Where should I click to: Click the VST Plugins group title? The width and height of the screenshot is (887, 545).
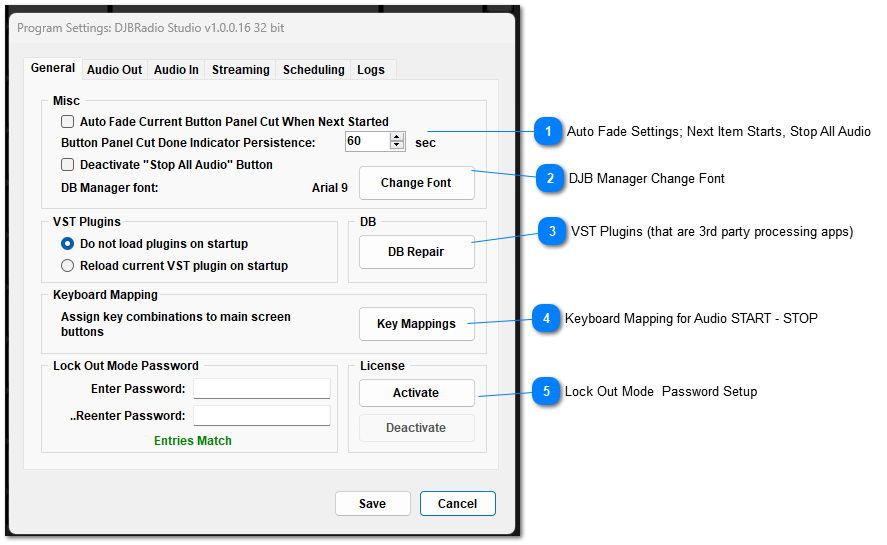tap(87, 222)
